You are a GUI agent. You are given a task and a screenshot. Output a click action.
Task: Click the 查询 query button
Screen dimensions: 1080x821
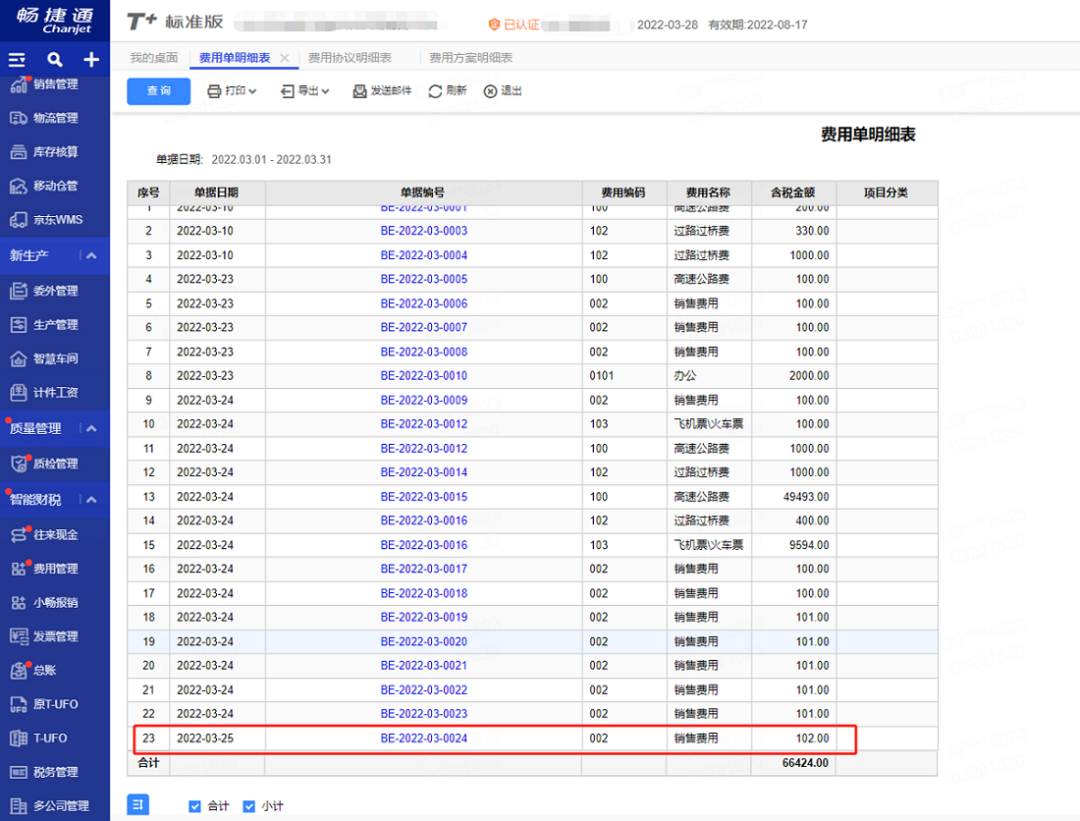coord(158,91)
